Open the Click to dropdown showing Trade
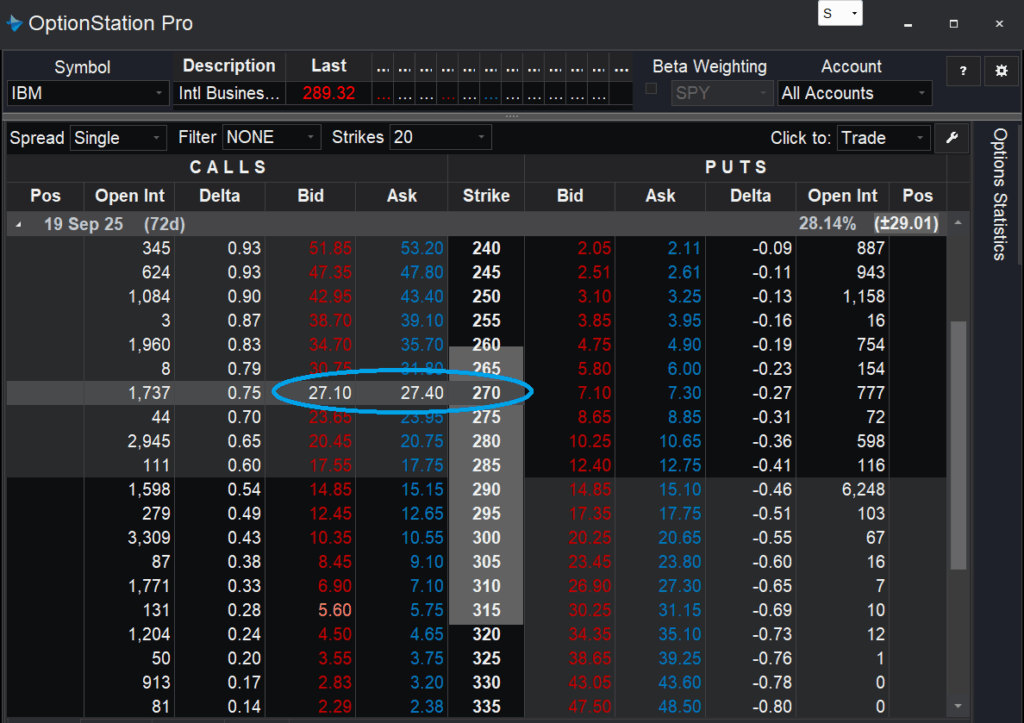The height and width of the screenshot is (723, 1024). point(883,138)
